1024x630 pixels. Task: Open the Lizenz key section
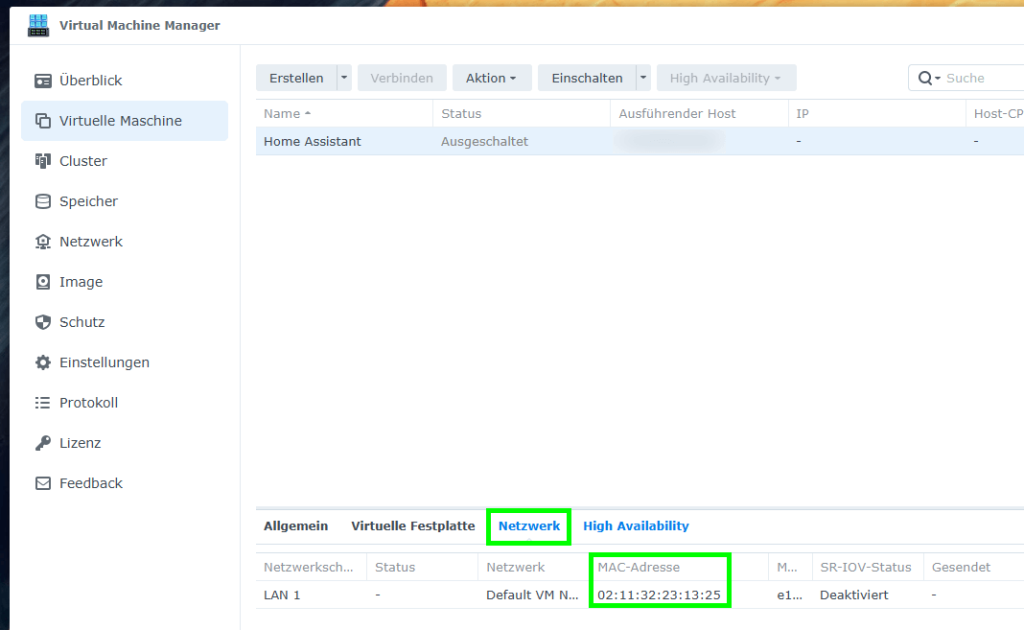[42, 442]
